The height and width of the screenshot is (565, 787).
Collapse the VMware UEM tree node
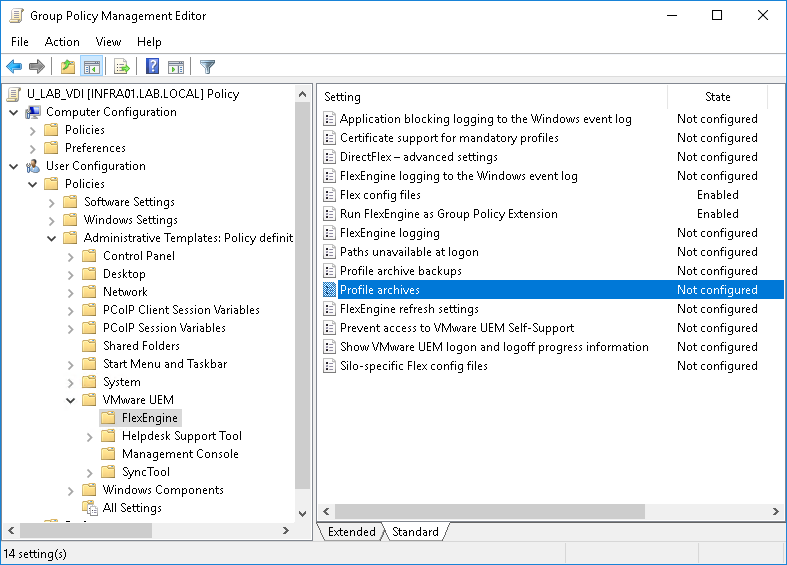(71, 400)
